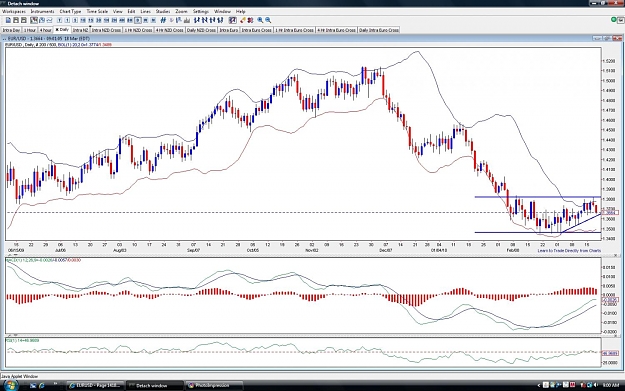Switch to the Daily NZD Cross tab
The height and width of the screenshot is (391, 625).
(201, 30)
